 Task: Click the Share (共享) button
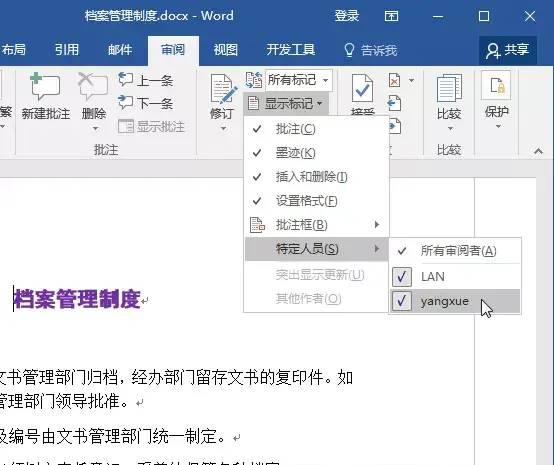click(x=508, y=50)
